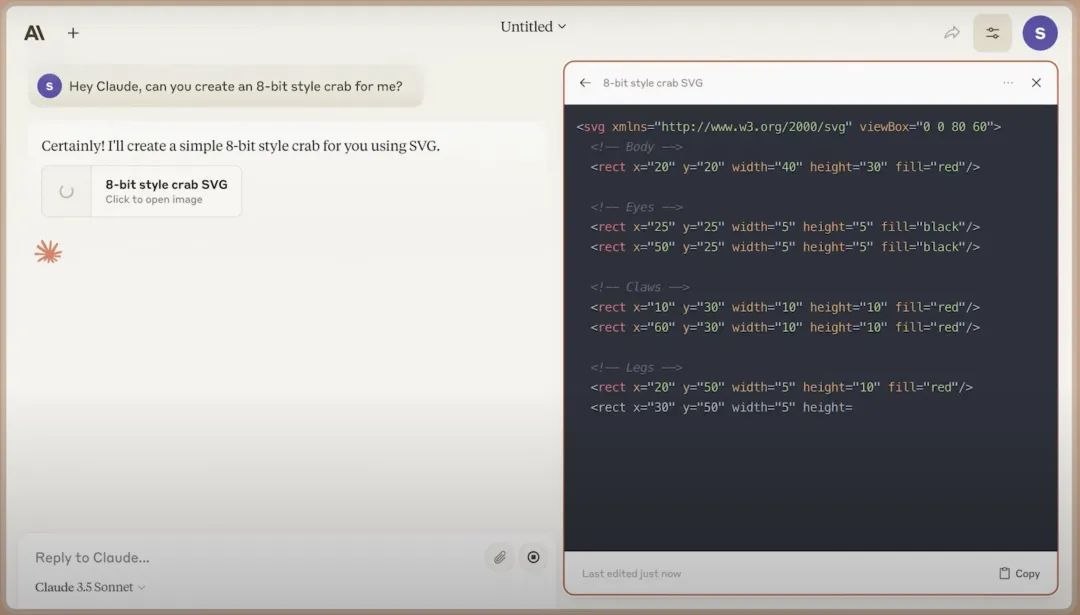1080x615 pixels.
Task: Click the share arrow icon
Action: (951, 33)
